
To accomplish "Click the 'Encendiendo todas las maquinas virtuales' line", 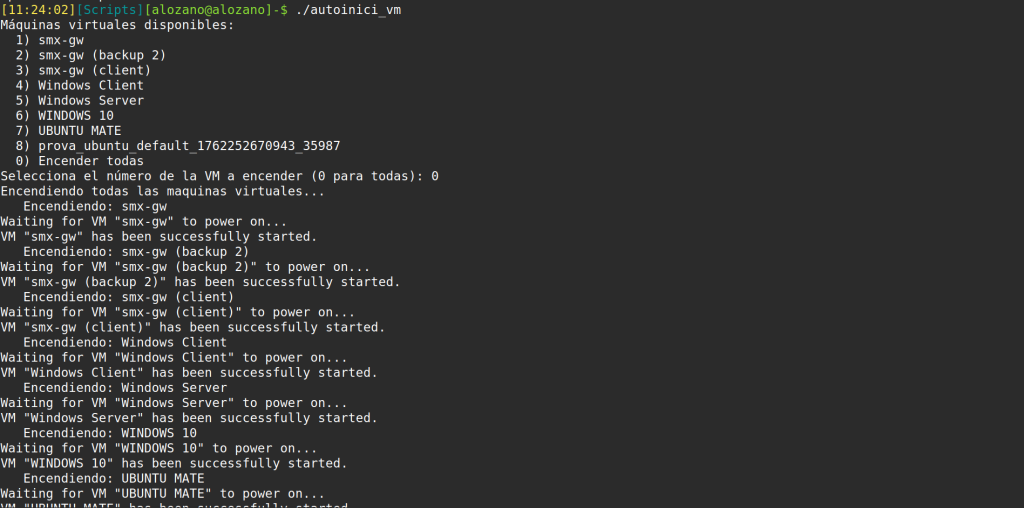I will 163,191.
